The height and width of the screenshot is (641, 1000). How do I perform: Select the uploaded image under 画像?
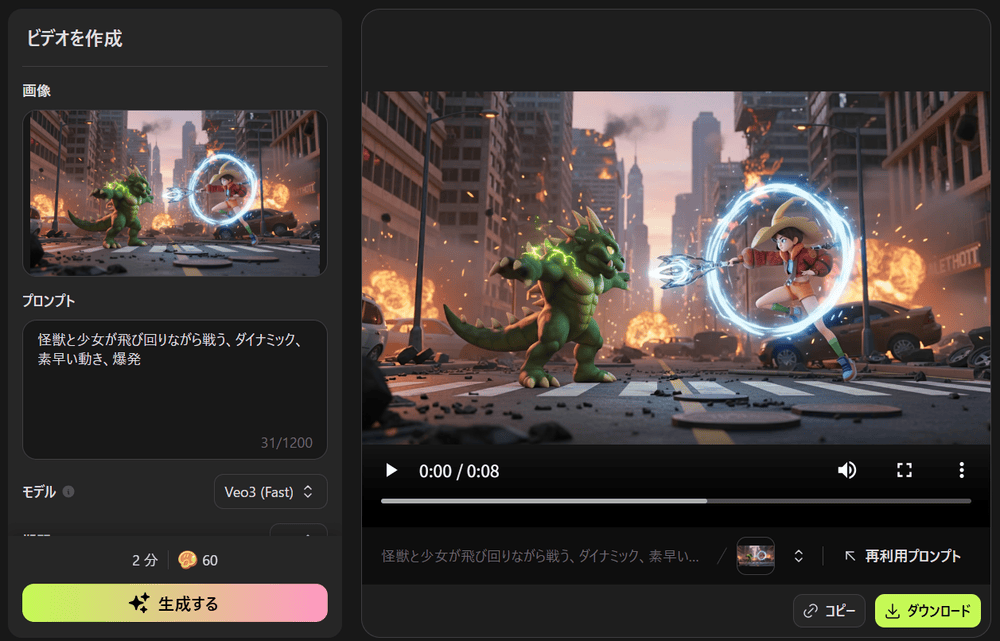click(x=175, y=192)
